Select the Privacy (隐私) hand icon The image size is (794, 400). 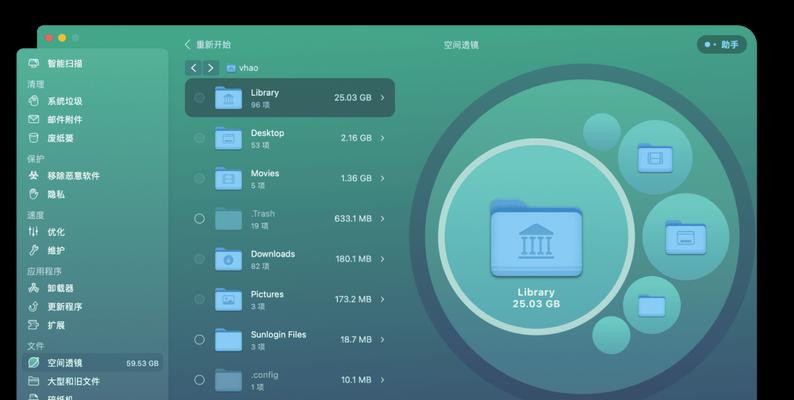pyautogui.click(x=33, y=194)
